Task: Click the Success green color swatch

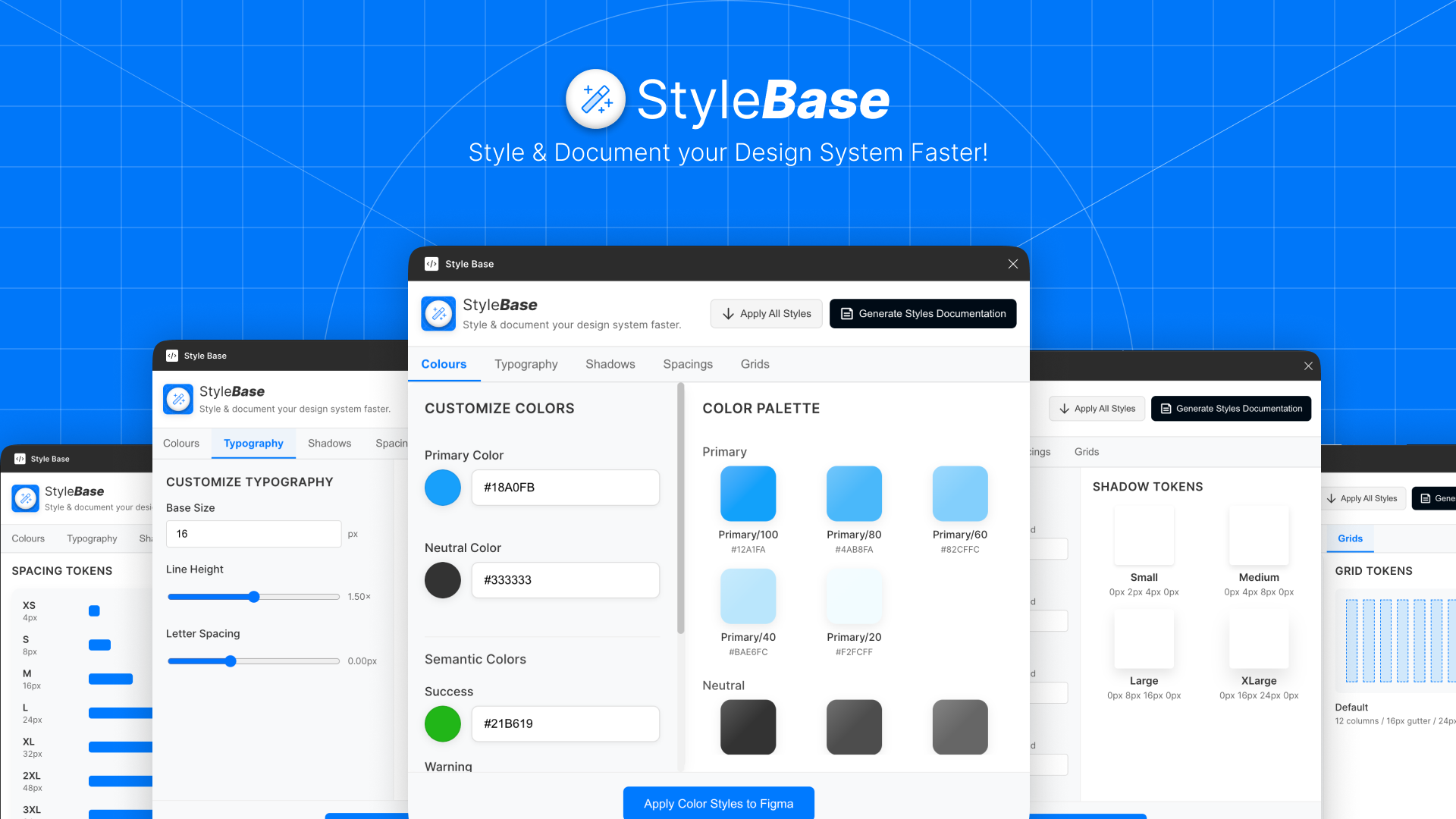Action: [x=443, y=723]
